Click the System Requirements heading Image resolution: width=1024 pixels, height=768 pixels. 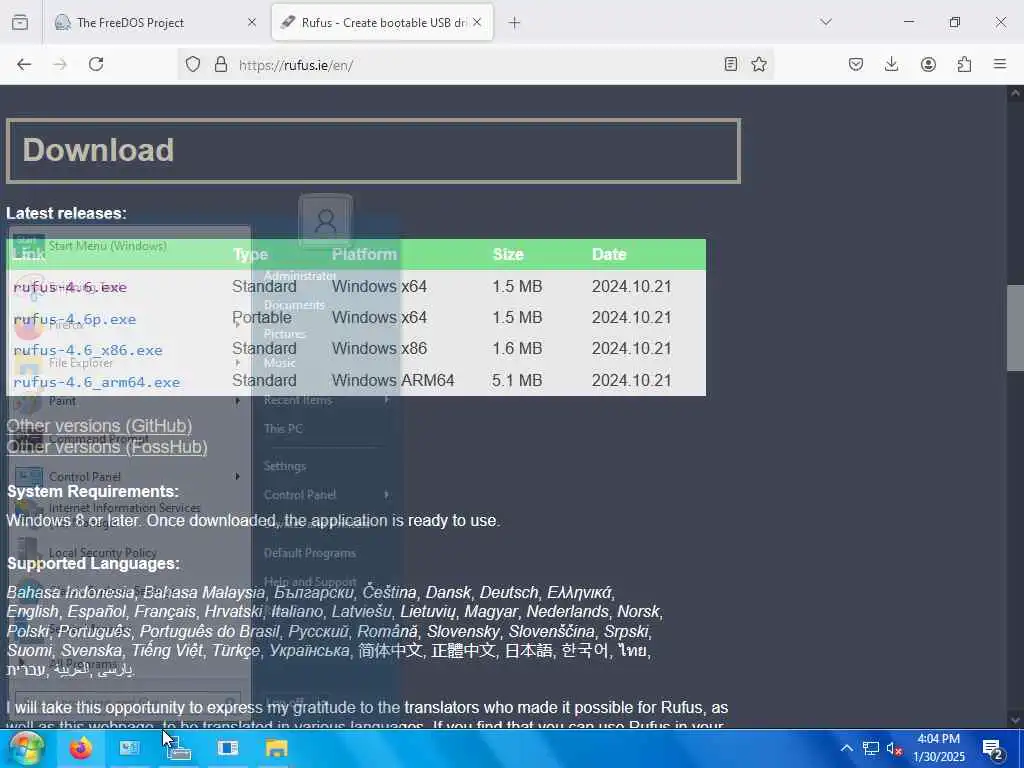(x=93, y=492)
